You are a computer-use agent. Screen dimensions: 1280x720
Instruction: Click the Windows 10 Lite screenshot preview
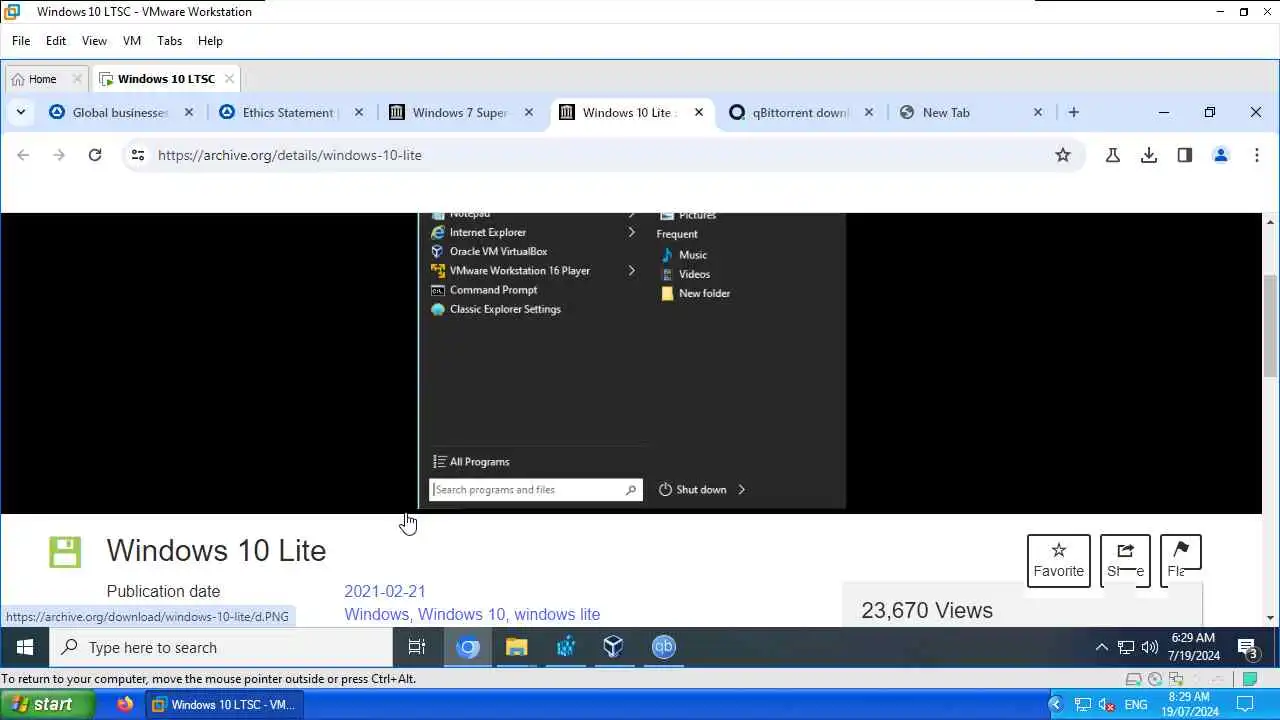(632, 361)
